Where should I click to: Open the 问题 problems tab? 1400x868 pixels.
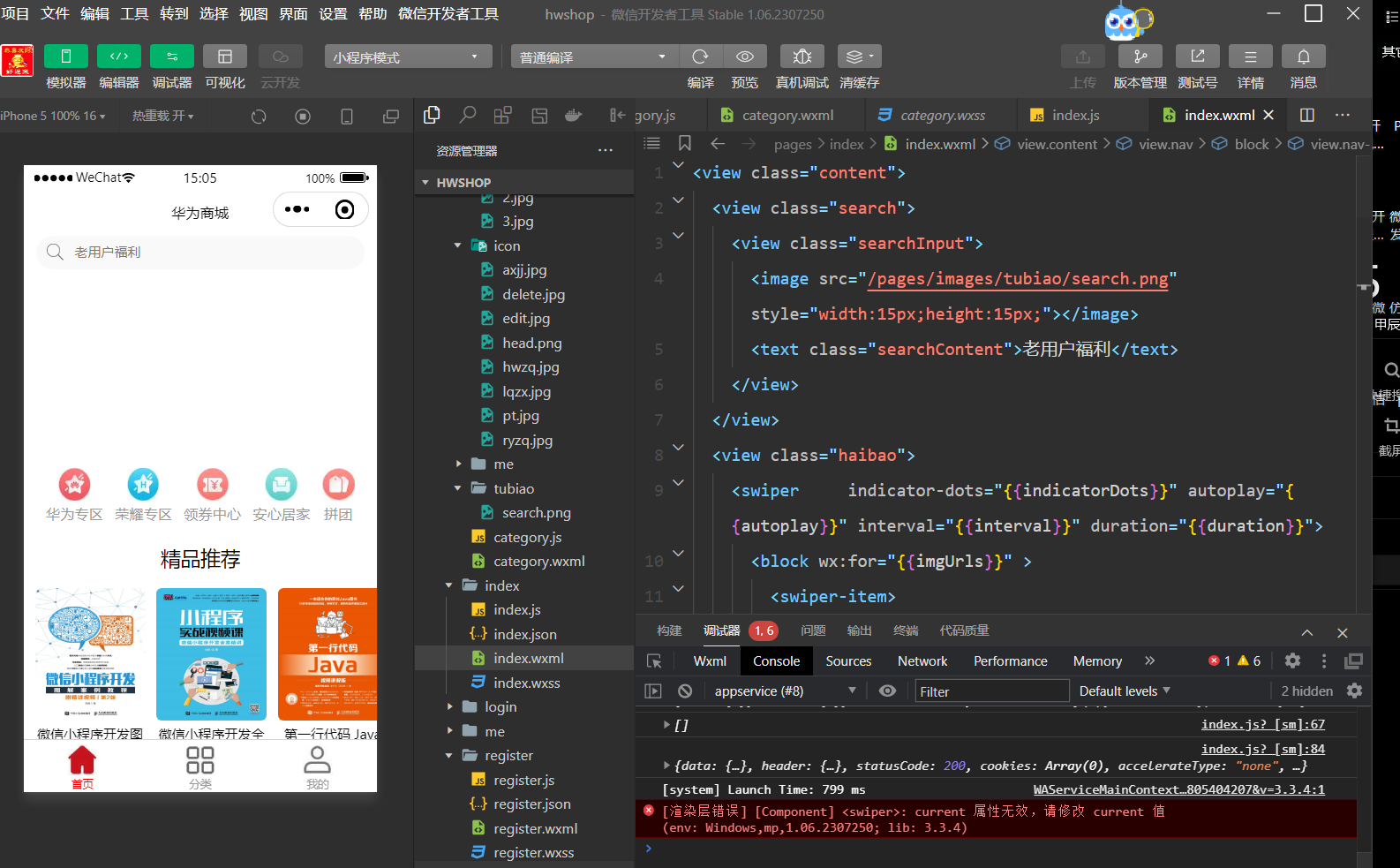[x=813, y=630]
